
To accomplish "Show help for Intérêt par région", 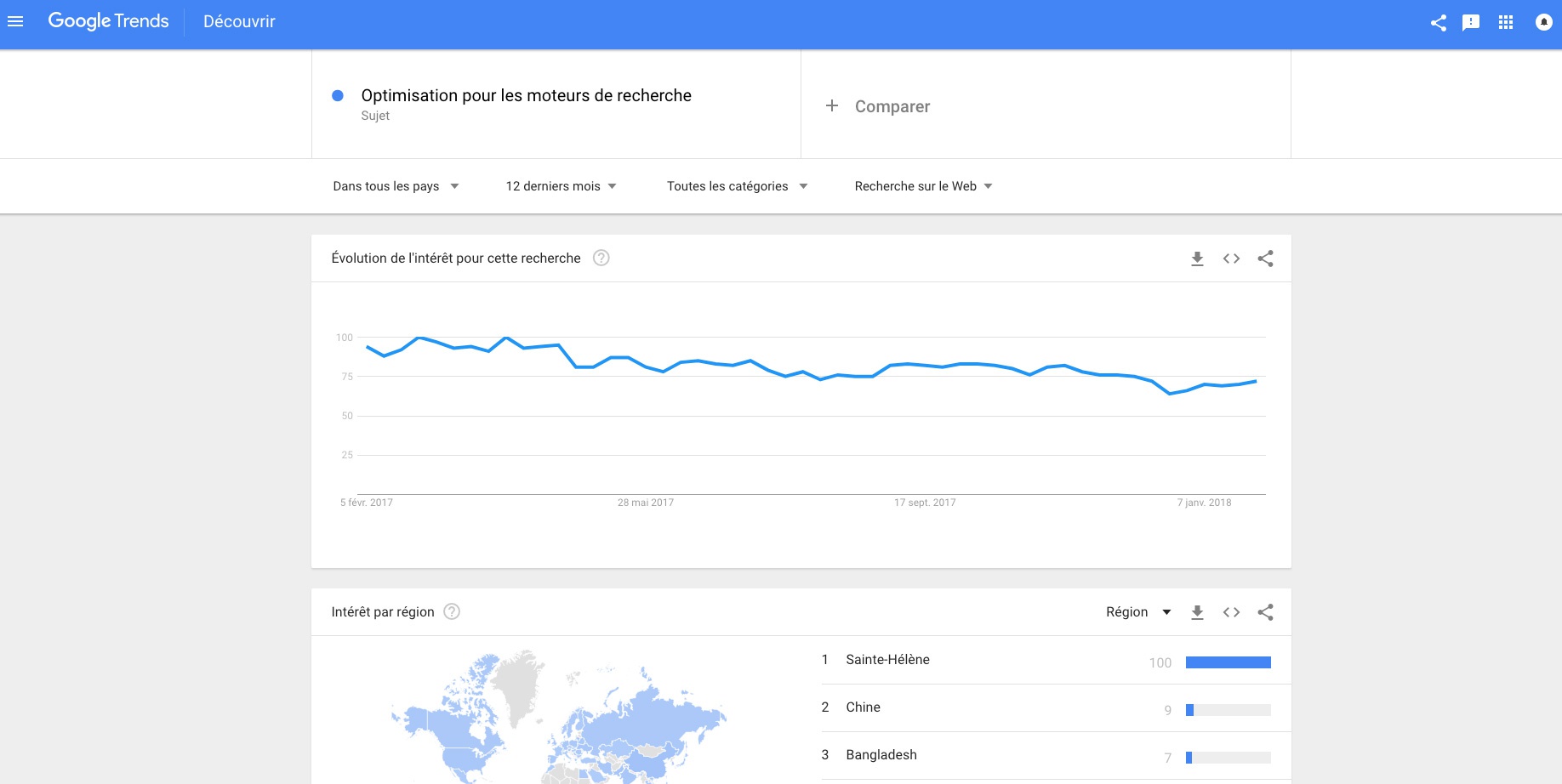I will pyautogui.click(x=453, y=611).
